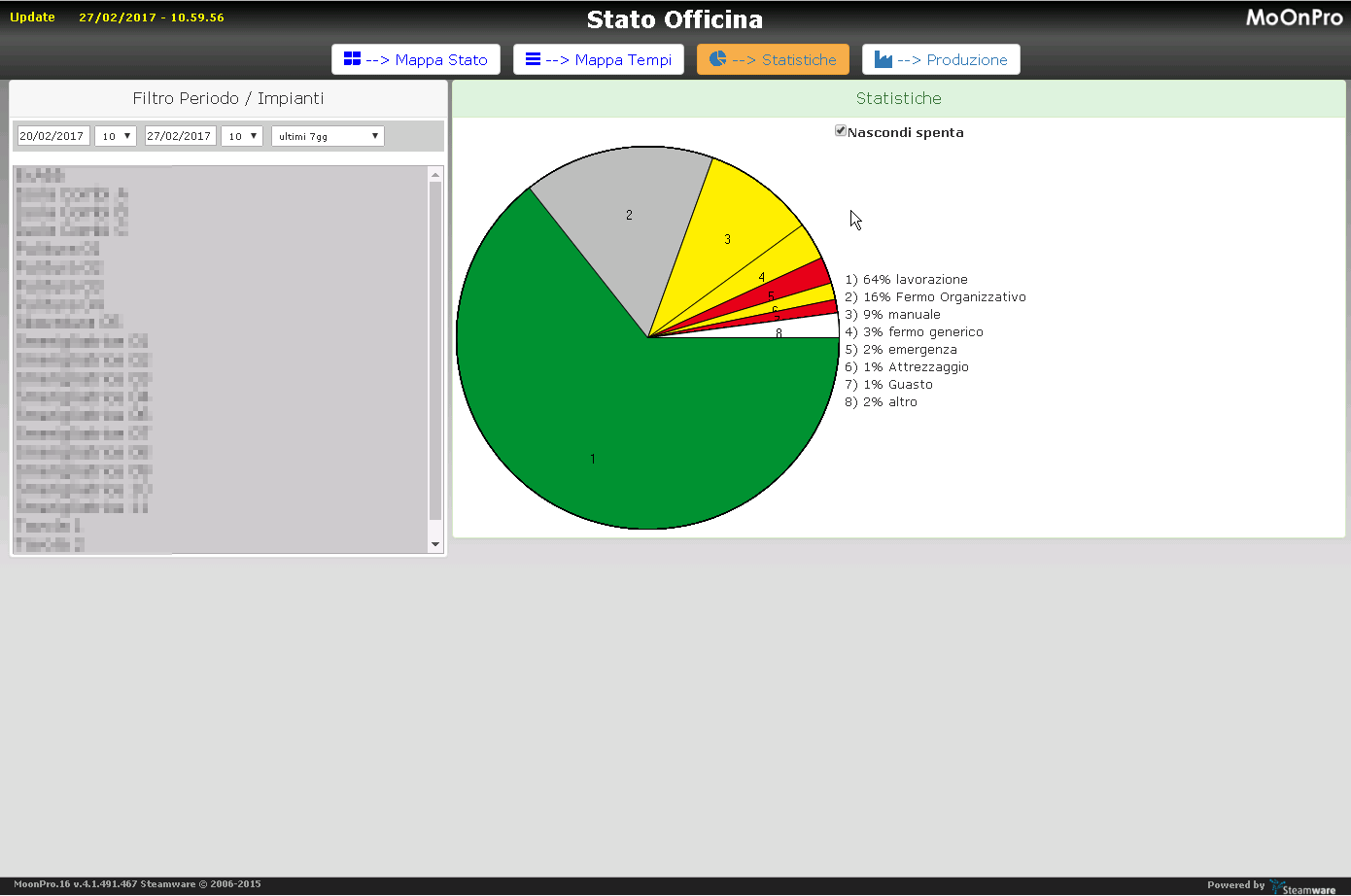Open the Produzione view
1351x896 pixels.
(x=941, y=59)
